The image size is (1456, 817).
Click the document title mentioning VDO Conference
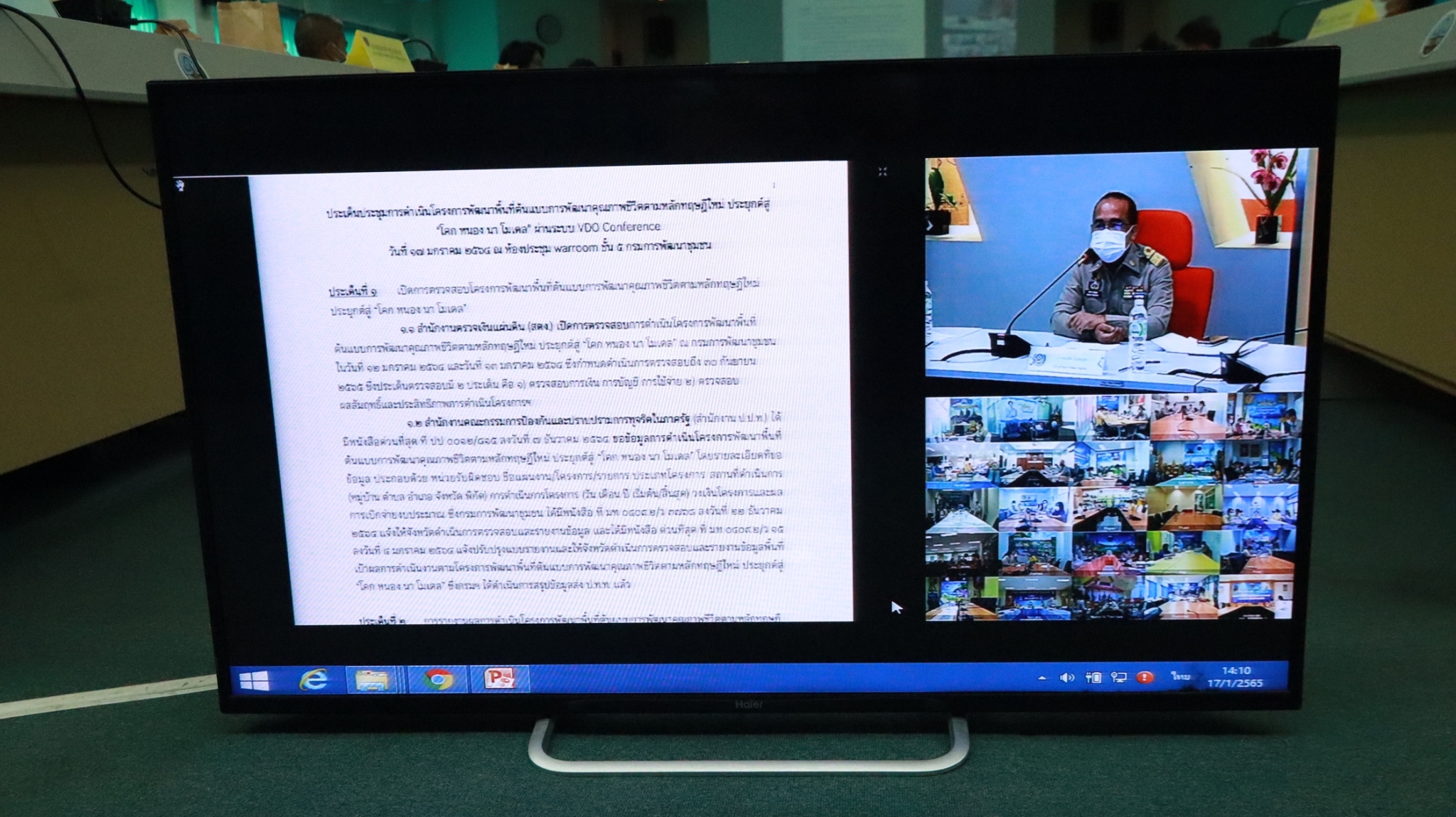tap(548, 228)
